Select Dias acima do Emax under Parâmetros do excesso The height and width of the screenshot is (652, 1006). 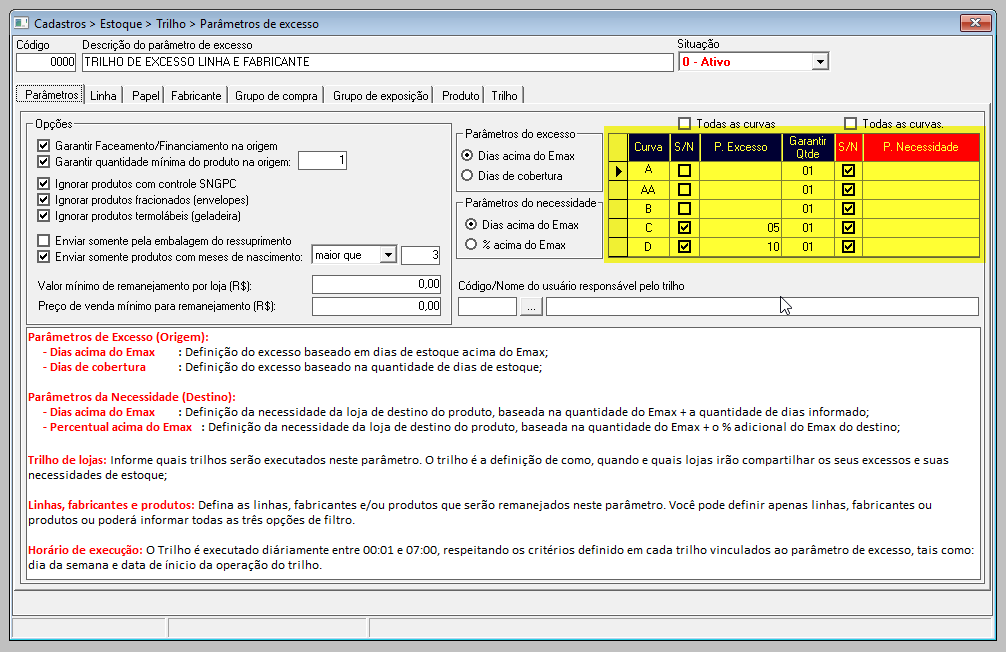[x=467, y=155]
